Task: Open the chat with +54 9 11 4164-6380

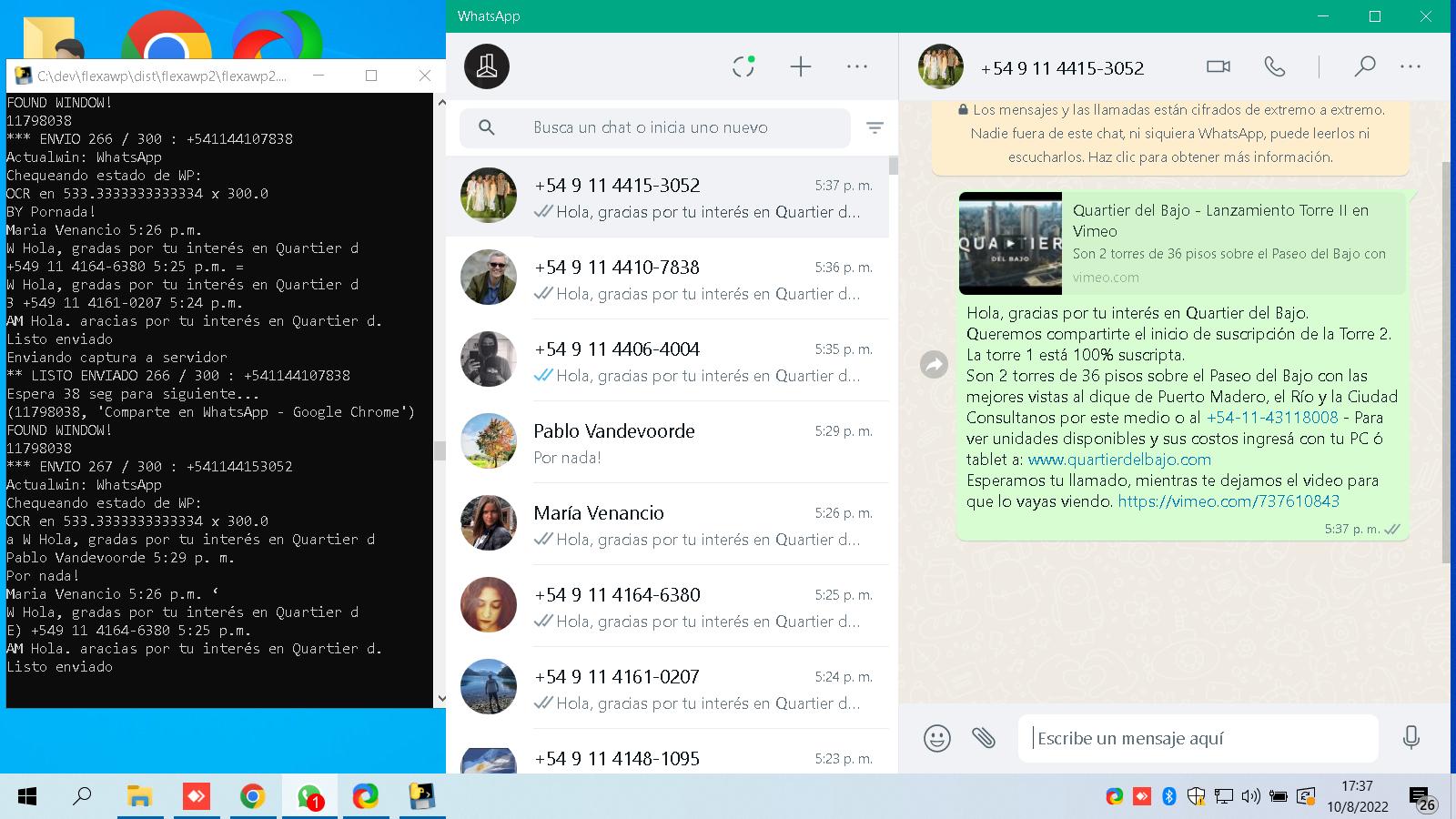Action: pyautogui.click(x=667, y=606)
